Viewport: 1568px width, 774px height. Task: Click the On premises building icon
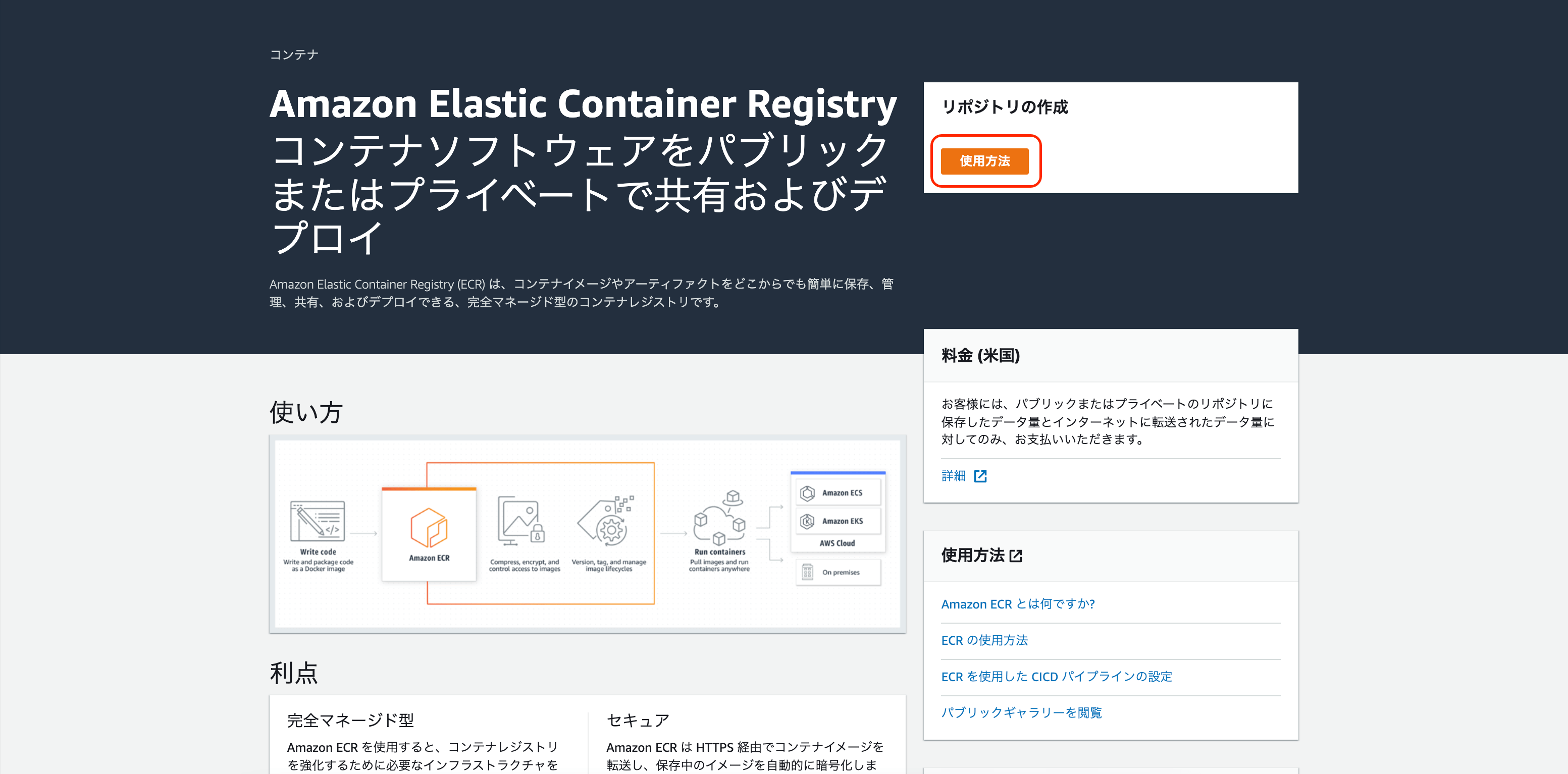[807, 572]
